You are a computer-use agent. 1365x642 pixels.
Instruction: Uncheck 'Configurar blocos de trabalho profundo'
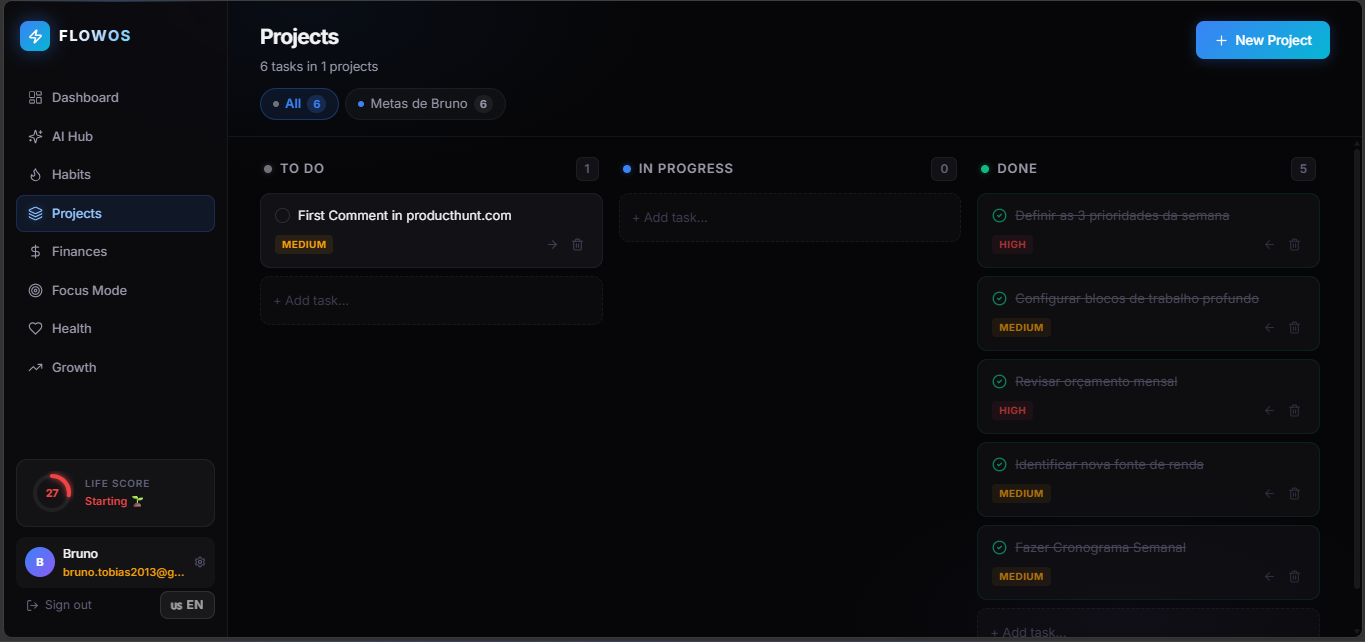tap(999, 299)
